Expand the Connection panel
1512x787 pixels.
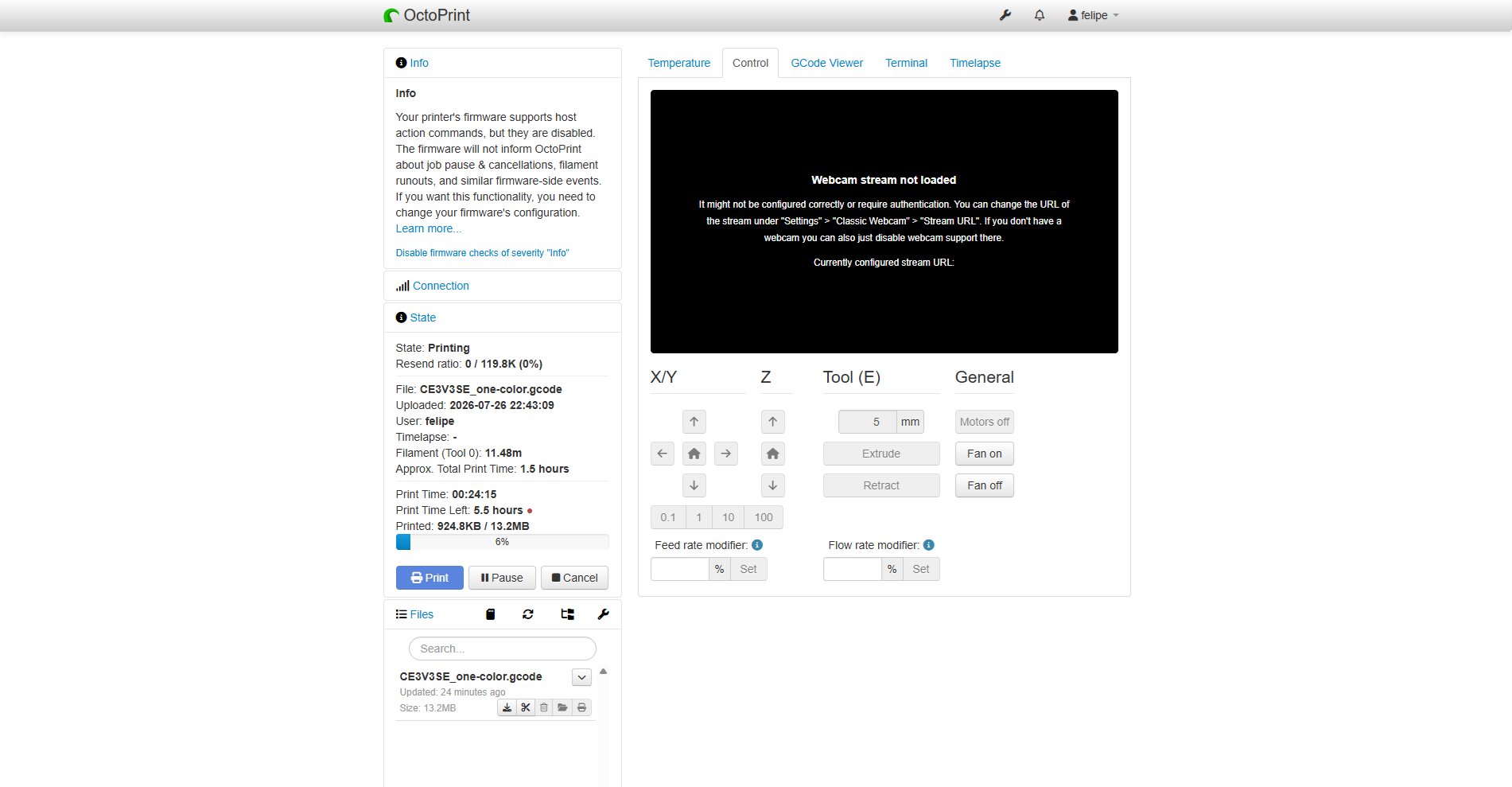click(x=441, y=286)
